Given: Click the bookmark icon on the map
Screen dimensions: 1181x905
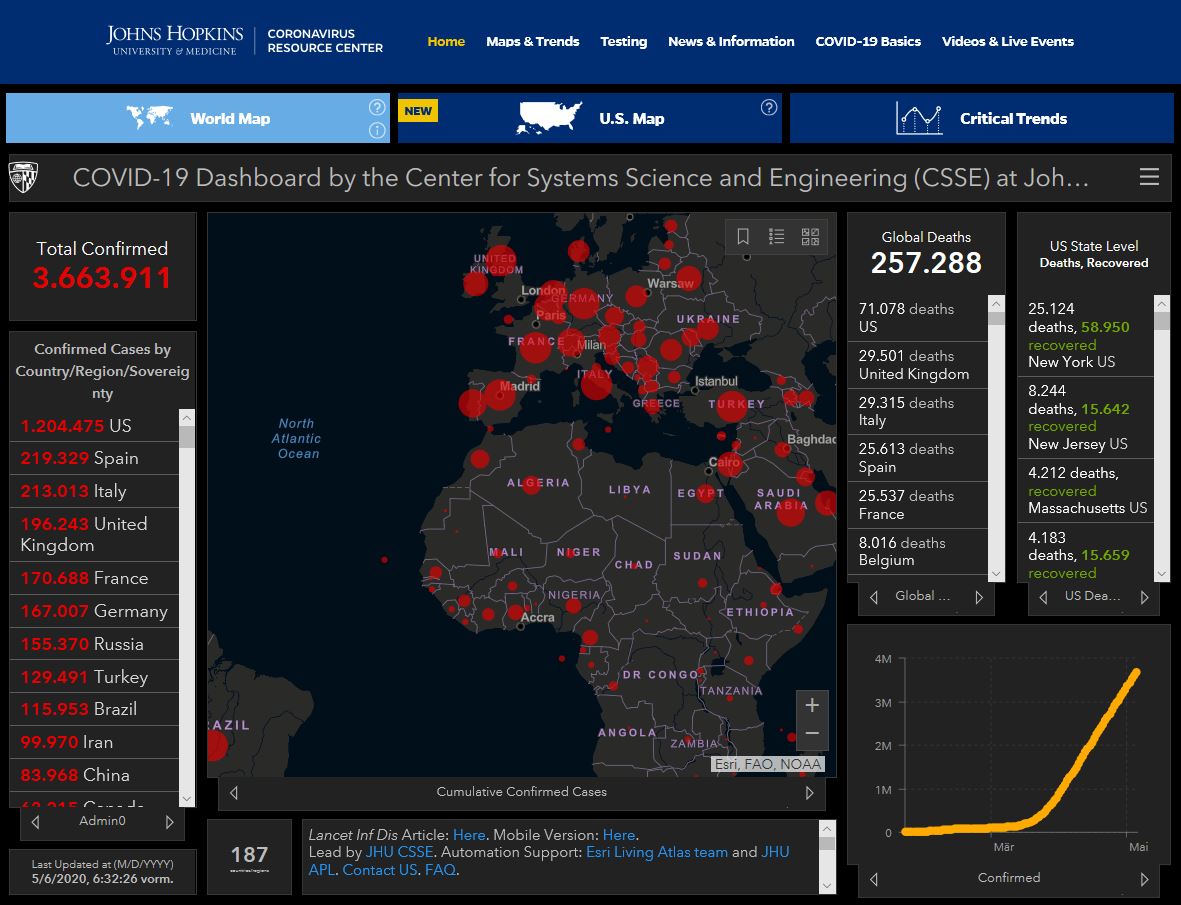Looking at the screenshot, I should [x=743, y=237].
